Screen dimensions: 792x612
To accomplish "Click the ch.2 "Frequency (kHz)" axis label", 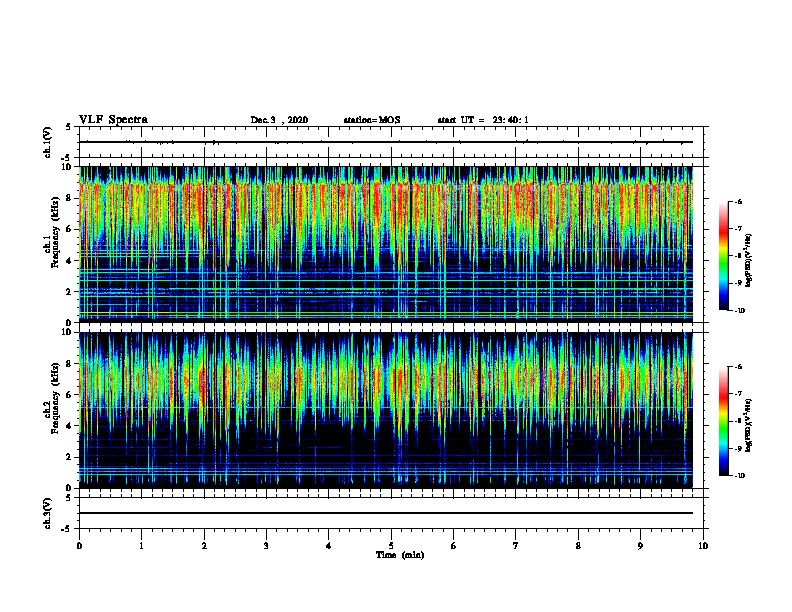I will click(56, 398).
